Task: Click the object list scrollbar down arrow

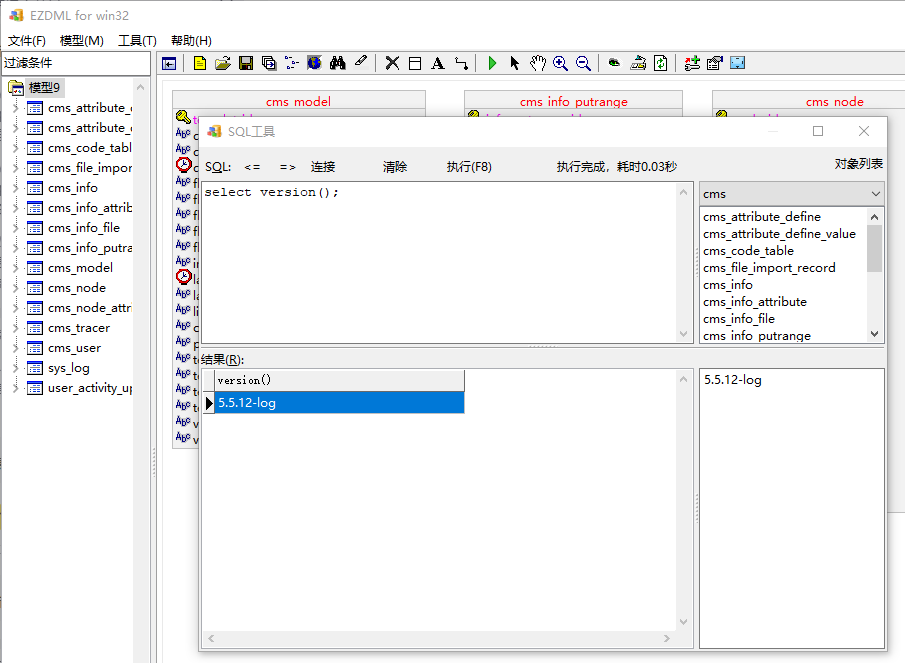Action: tap(874, 334)
